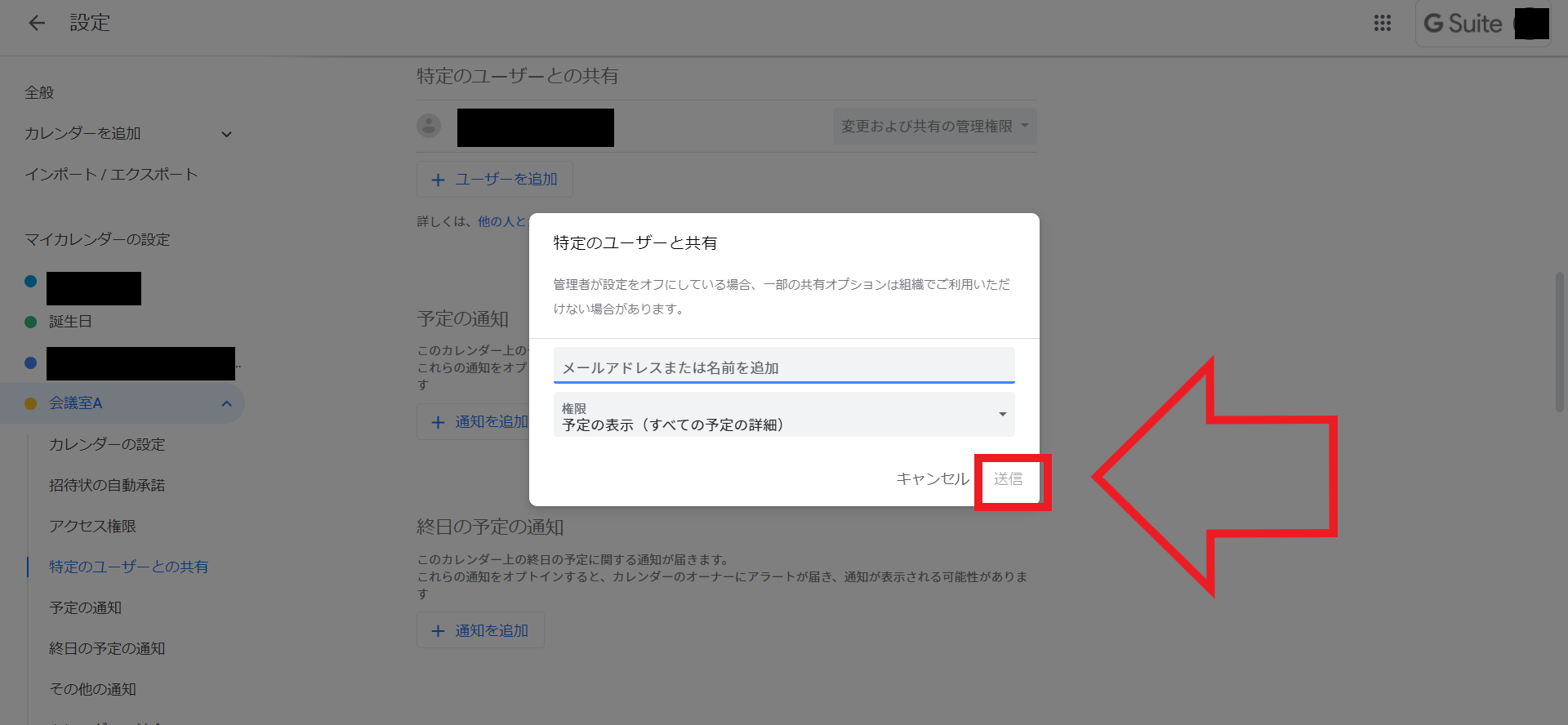1568x725 pixels.
Task: Click the page vertical scrollbar
Action: click(1560, 343)
